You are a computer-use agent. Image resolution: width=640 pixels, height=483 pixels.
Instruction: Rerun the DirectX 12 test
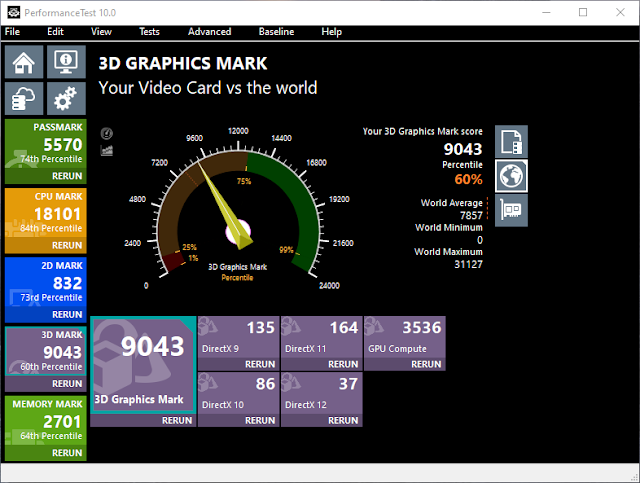click(343, 421)
